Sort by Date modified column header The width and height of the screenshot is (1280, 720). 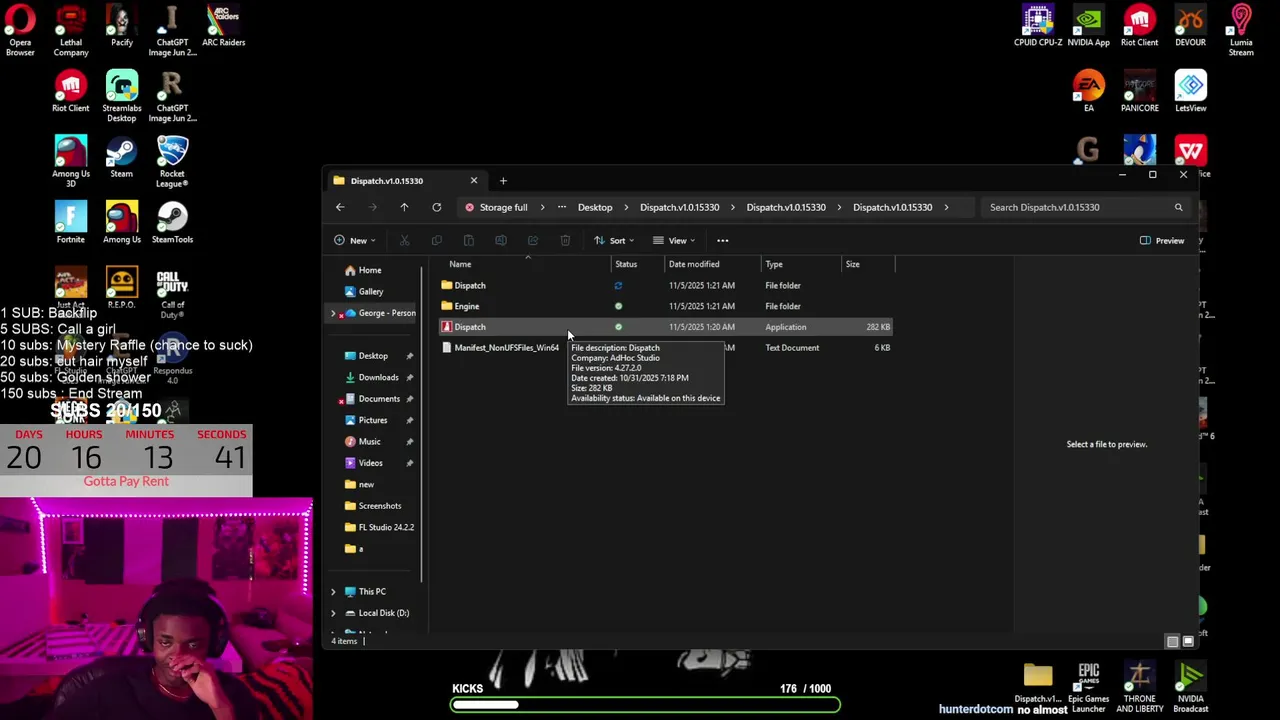713,264
